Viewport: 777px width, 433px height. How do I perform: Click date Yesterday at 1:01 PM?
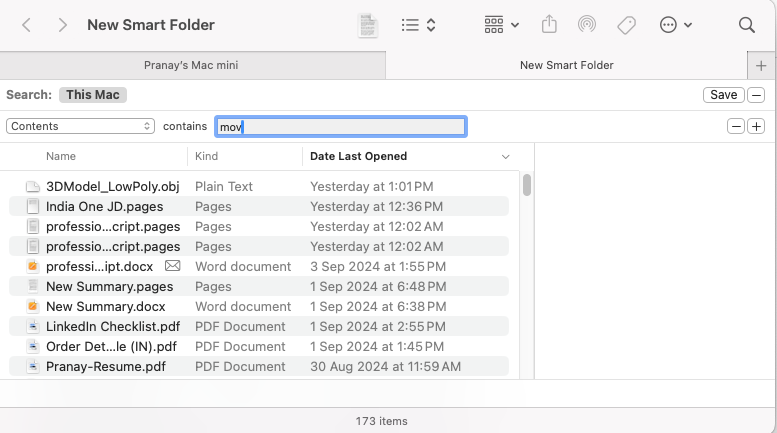(x=372, y=187)
